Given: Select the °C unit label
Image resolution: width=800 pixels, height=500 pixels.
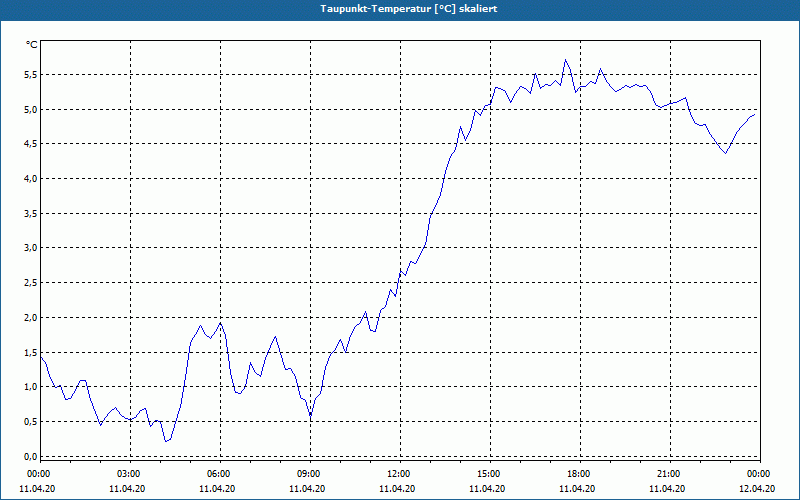Looking at the screenshot, I should coord(32,45).
